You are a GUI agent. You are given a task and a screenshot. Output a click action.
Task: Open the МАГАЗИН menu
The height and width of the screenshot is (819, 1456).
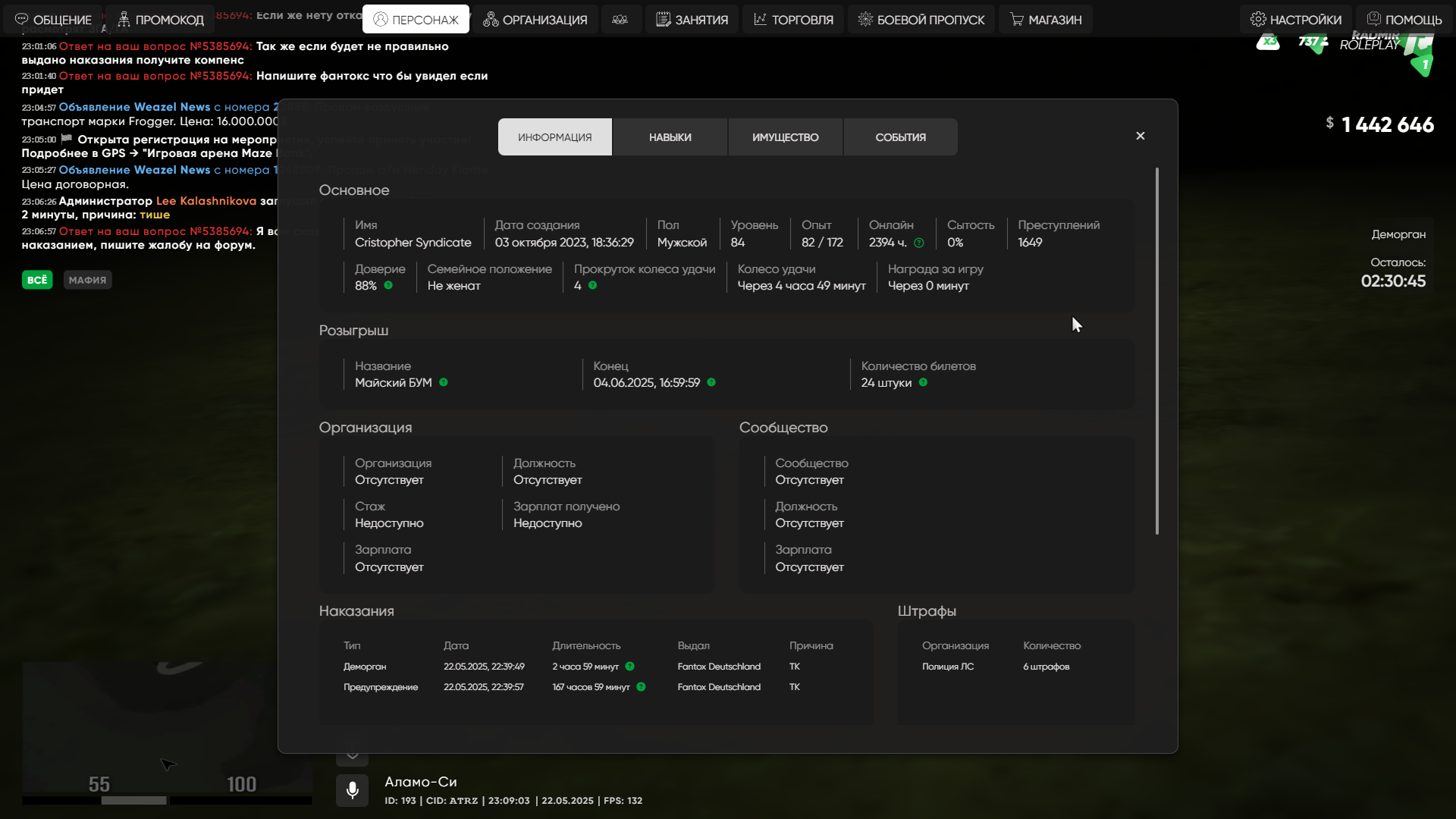pos(1045,19)
